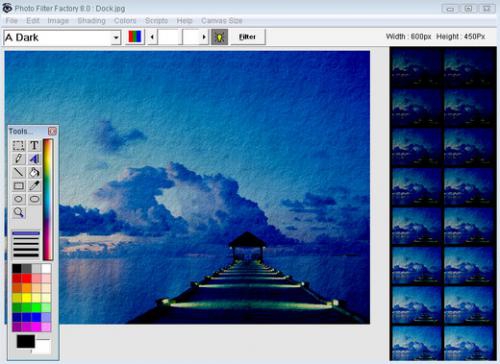
Task: Open the A Dark filter dropdown
Action: (x=116, y=37)
